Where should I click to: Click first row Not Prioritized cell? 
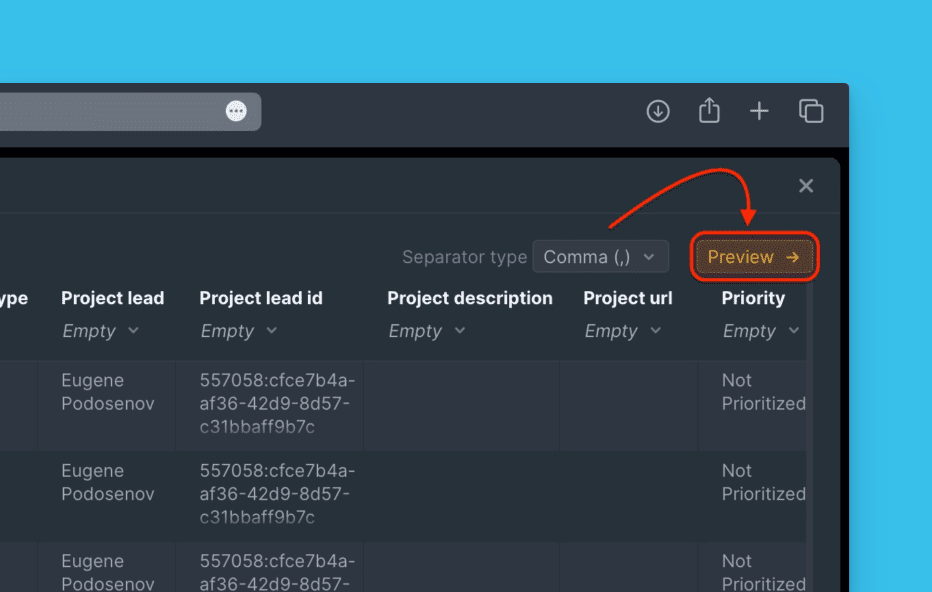(763, 392)
